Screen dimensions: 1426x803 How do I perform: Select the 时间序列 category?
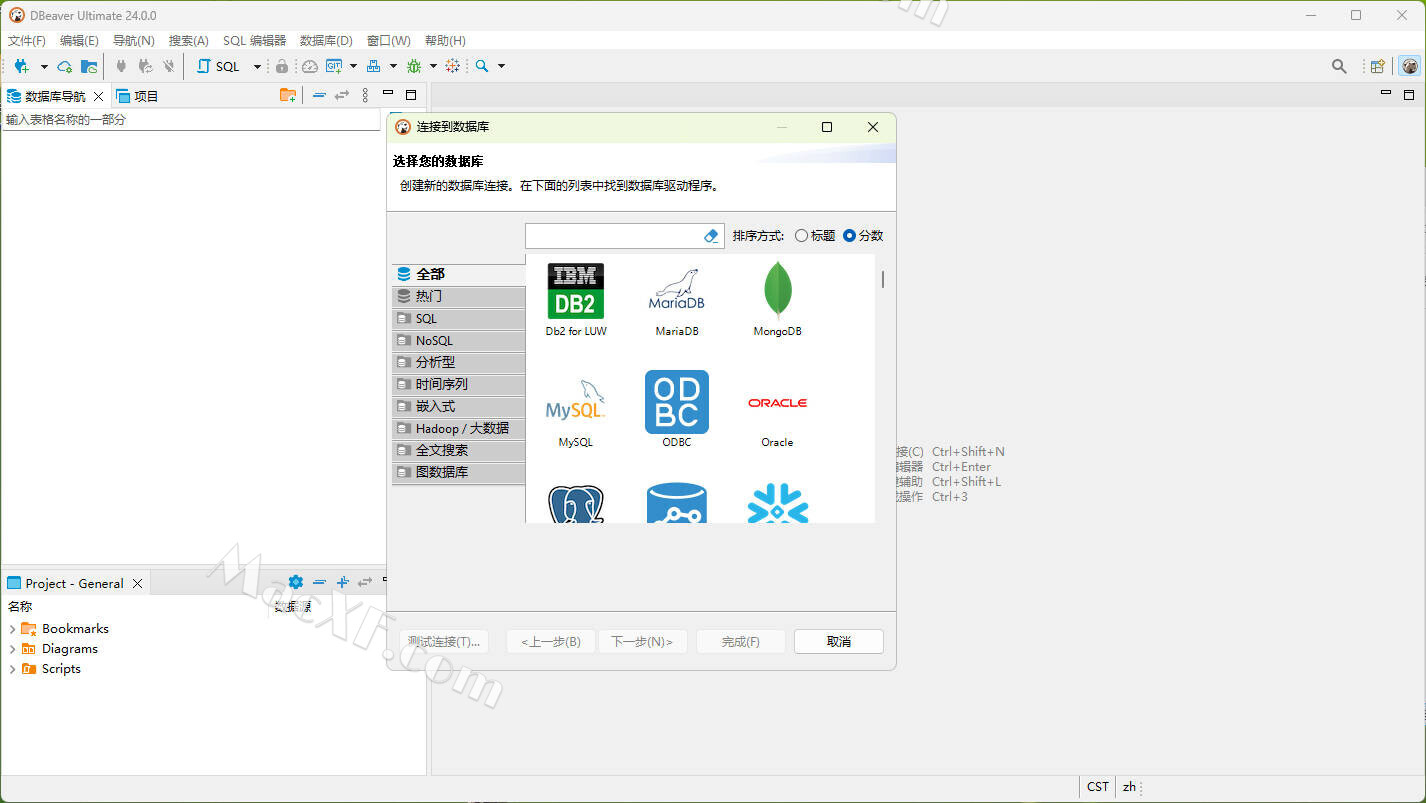tap(459, 384)
